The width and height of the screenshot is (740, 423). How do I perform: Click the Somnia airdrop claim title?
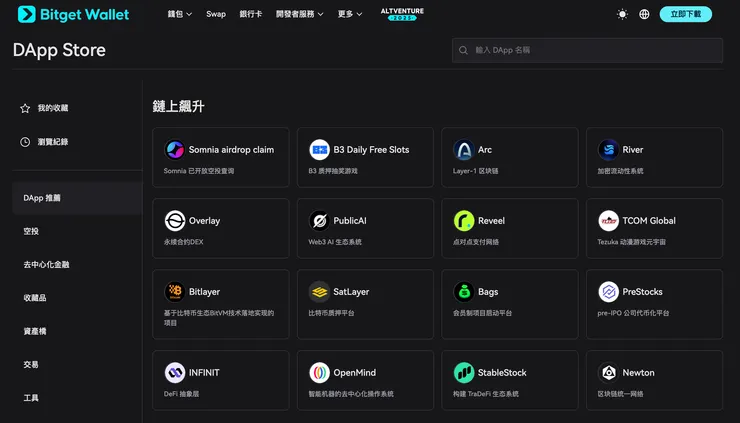coord(231,150)
